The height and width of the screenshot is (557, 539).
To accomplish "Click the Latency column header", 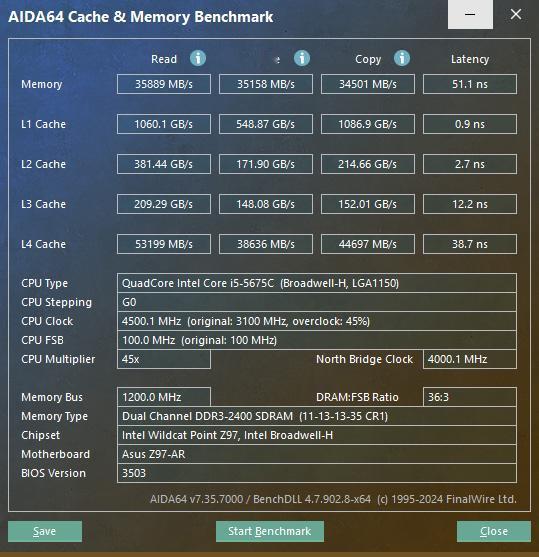I will click(470, 59).
